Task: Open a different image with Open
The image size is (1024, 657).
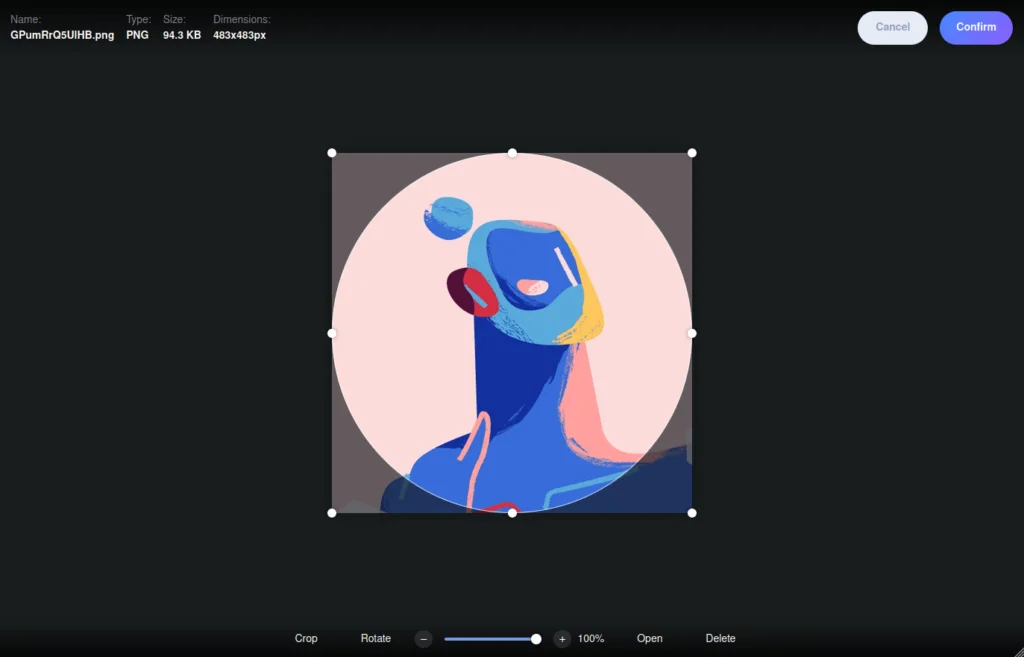Action: pos(649,638)
